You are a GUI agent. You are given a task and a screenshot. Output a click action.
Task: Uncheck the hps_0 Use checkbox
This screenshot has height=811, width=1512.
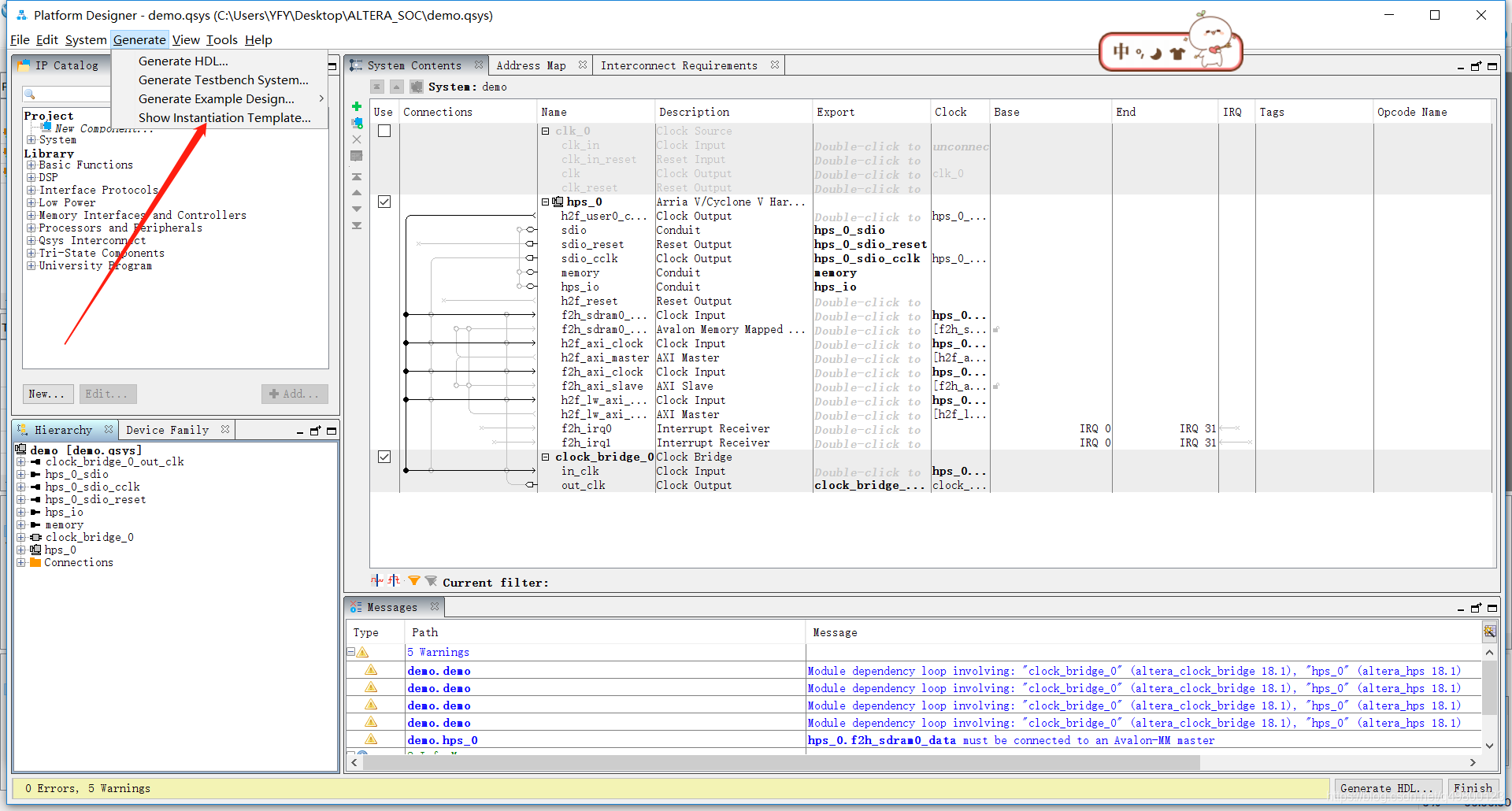pos(384,202)
